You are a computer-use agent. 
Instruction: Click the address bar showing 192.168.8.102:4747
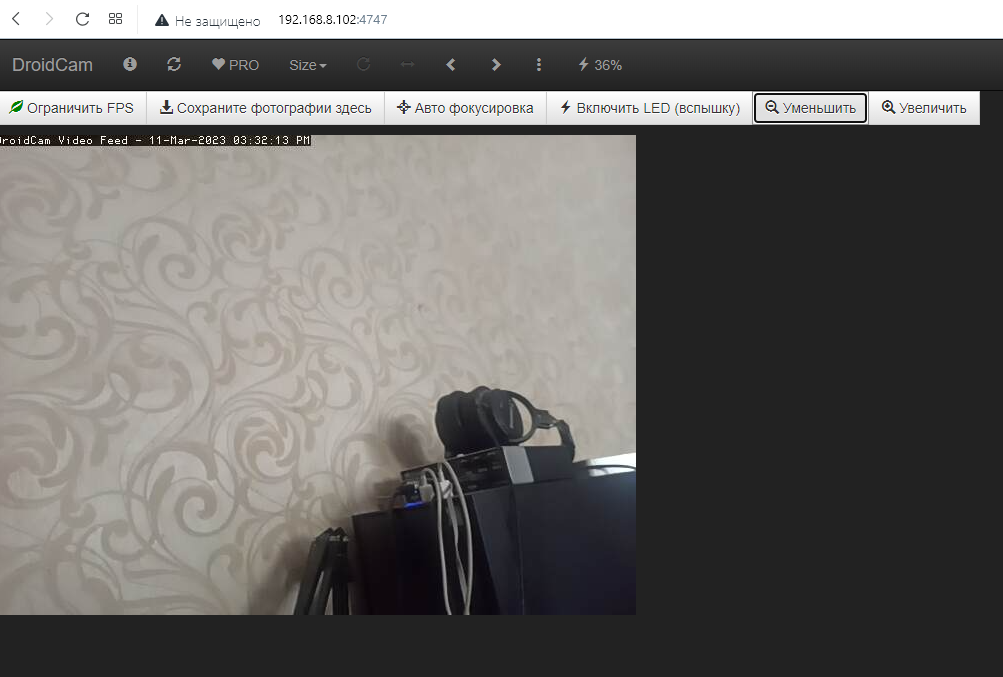pos(333,20)
